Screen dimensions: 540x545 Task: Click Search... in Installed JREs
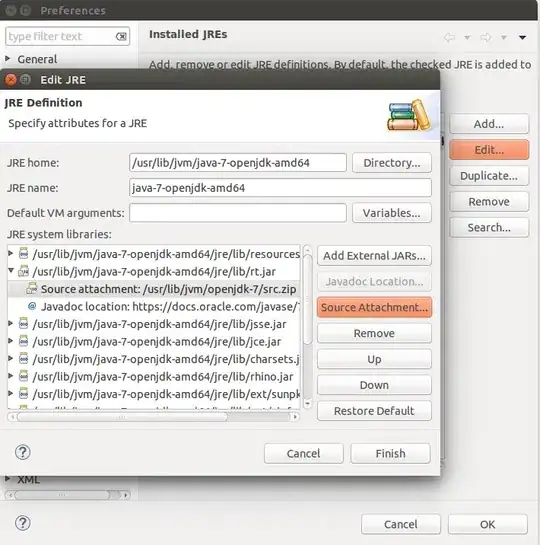[489, 228]
